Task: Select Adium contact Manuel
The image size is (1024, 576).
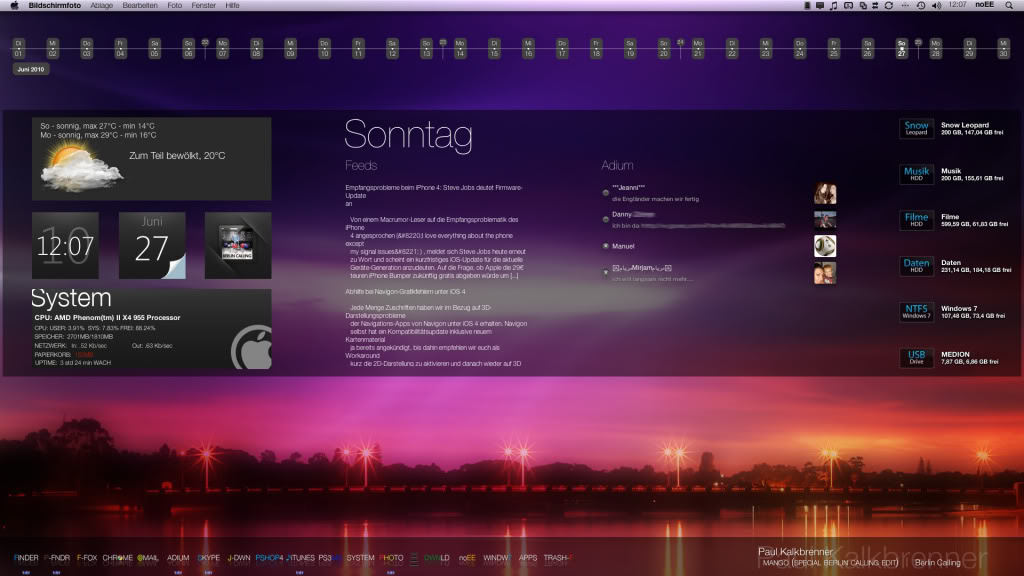Action: click(623, 246)
